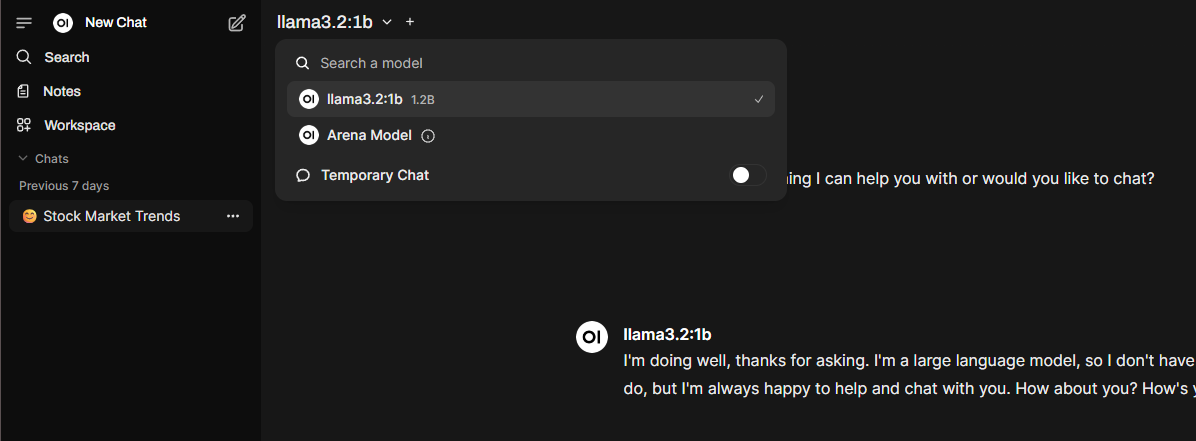Enable the Temporary Chat switch
This screenshot has height=441, width=1196.
coord(748,175)
